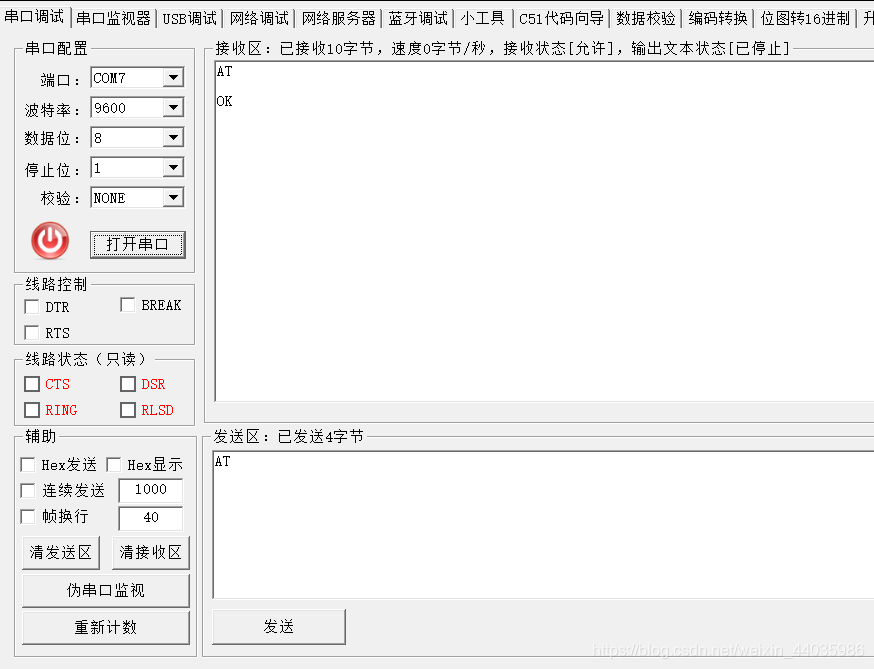Image resolution: width=874 pixels, height=669 pixels.
Task: Click the 打开串口 button
Action: (137, 244)
